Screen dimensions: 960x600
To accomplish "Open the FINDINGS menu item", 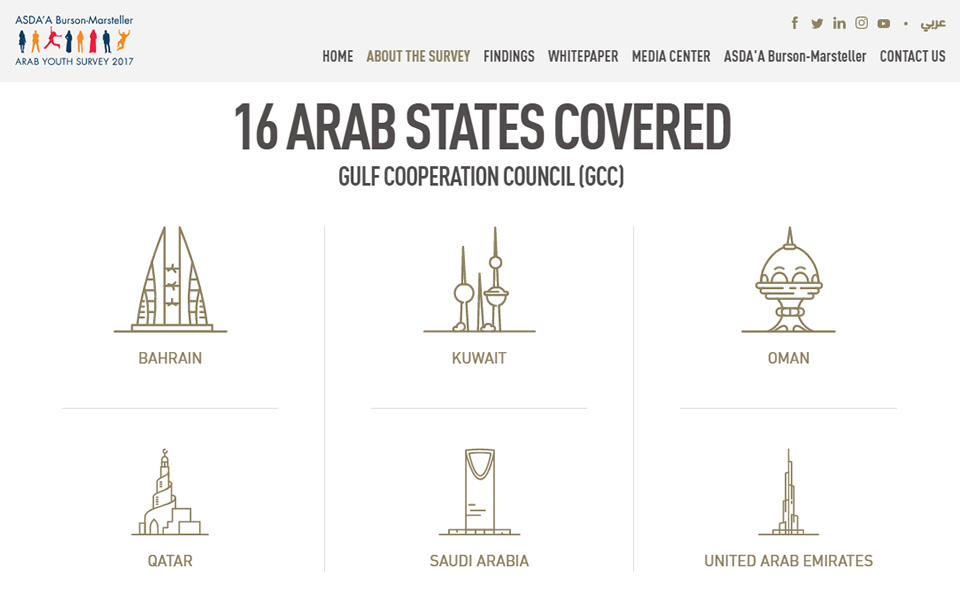I will click(x=509, y=56).
